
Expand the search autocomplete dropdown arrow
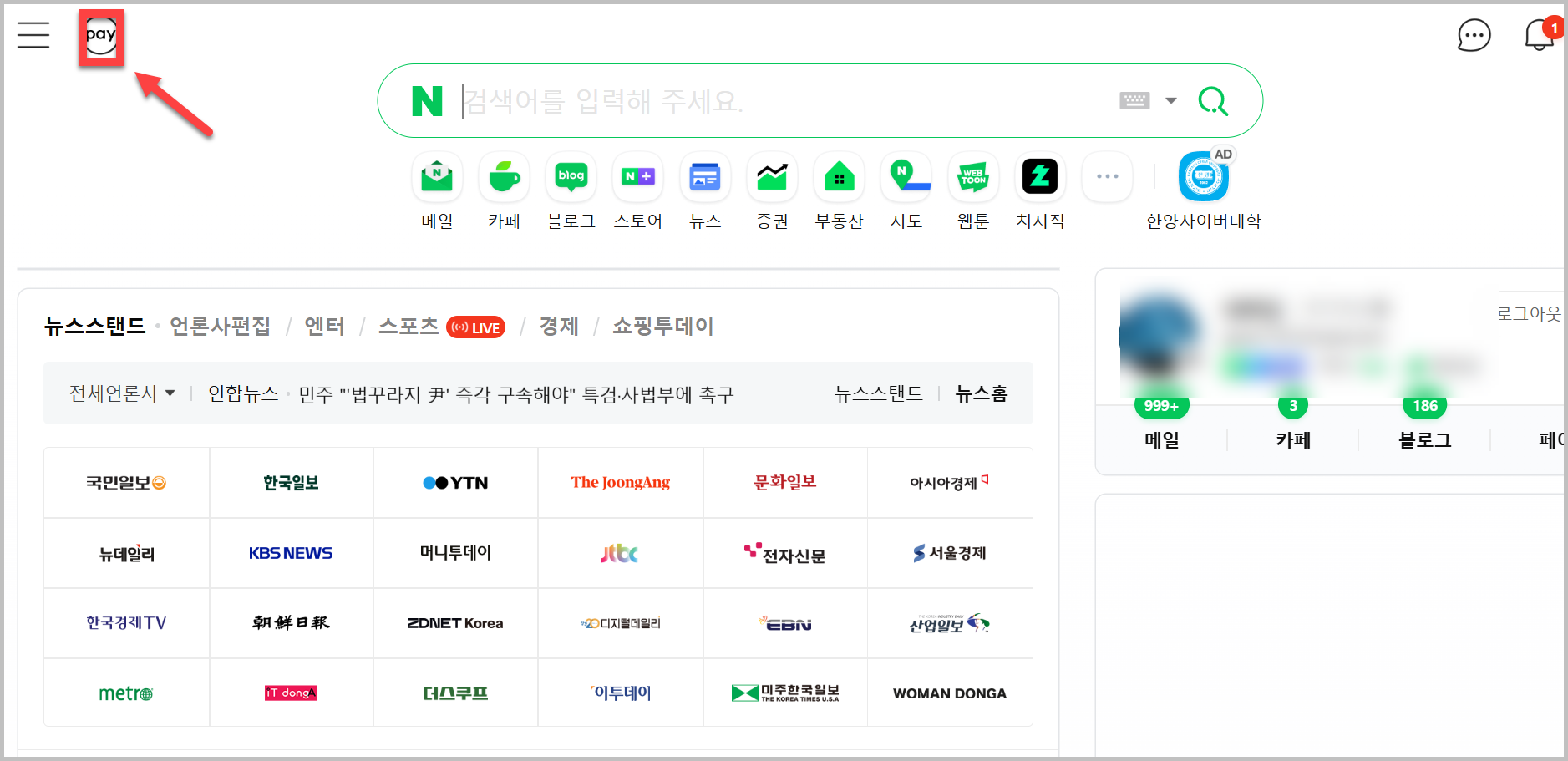(1171, 101)
